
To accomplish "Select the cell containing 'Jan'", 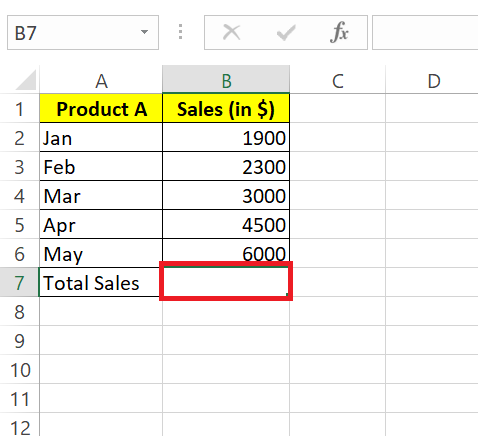I will [x=101, y=137].
